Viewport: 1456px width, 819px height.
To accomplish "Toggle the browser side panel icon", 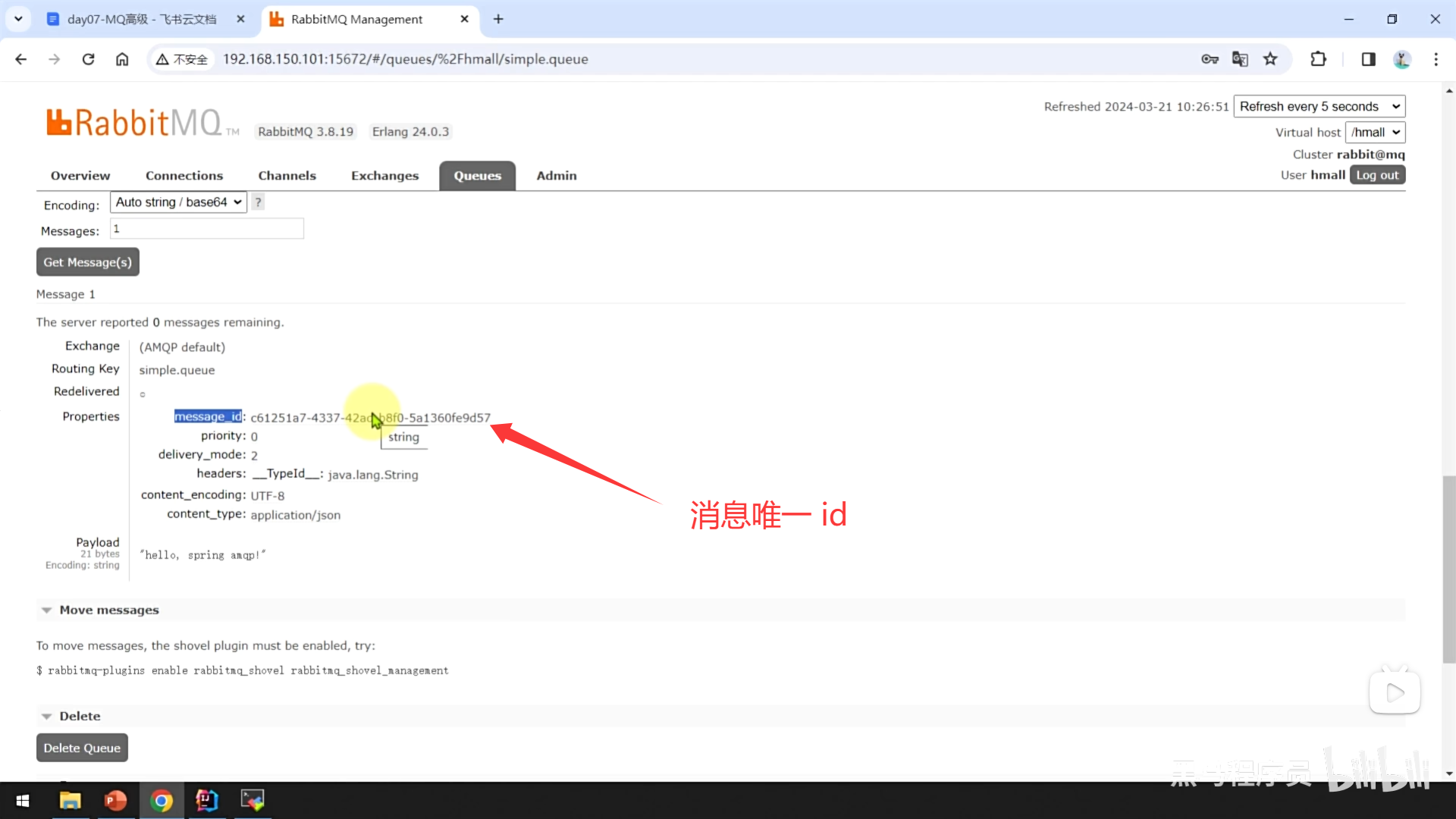I will [x=1368, y=59].
